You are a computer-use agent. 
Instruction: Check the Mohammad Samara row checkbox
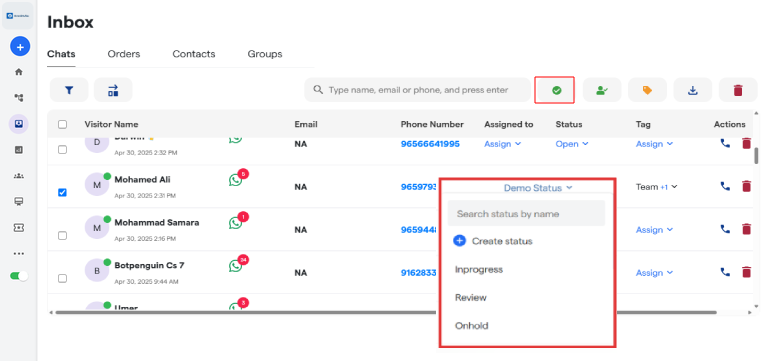coord(62,236)
